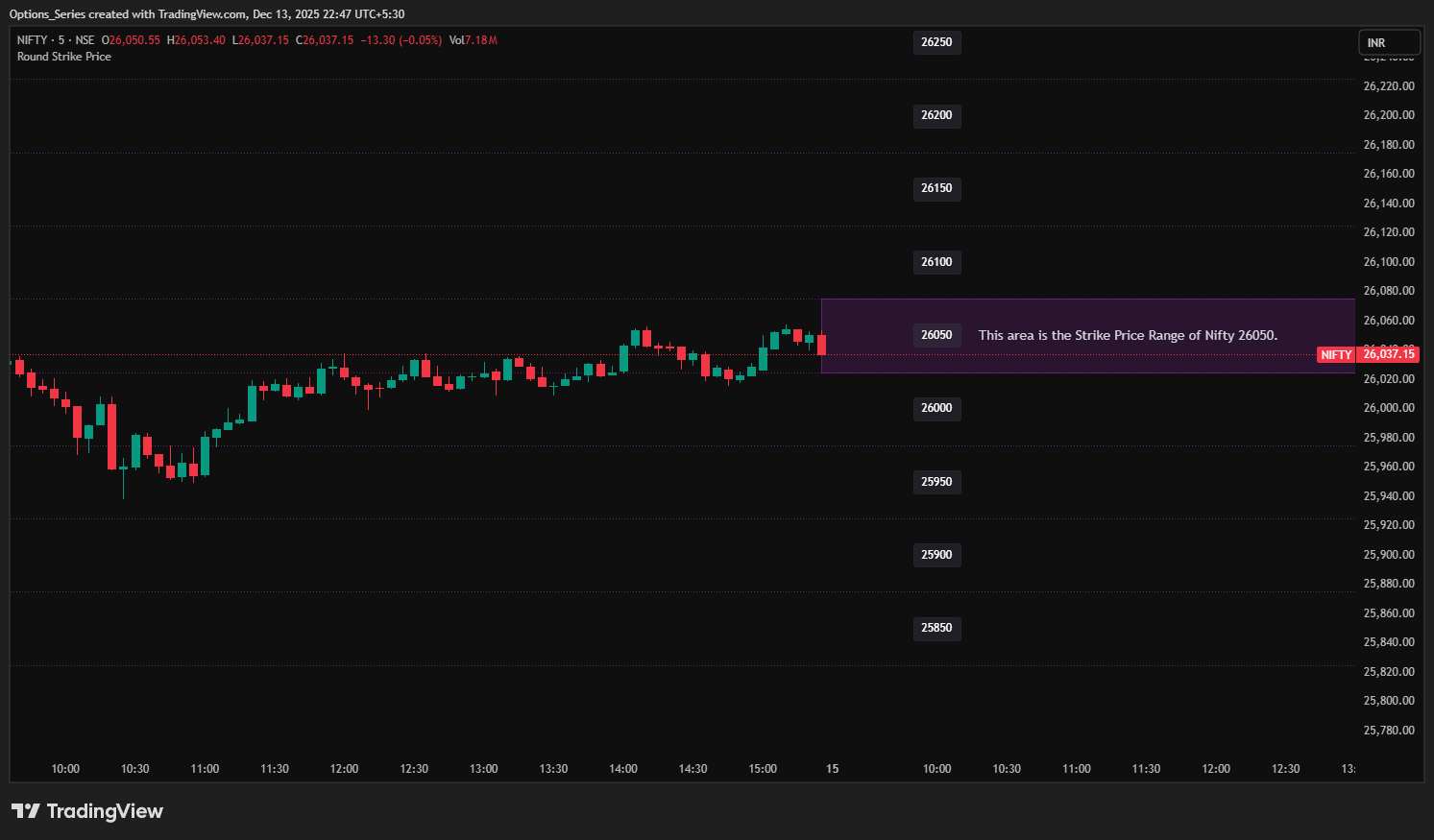Image resolution: width=1434 pixels, height=840 pixels.
Task: Open the INR currency selector
Action: pyautogui.click(x=1389, y=42)
